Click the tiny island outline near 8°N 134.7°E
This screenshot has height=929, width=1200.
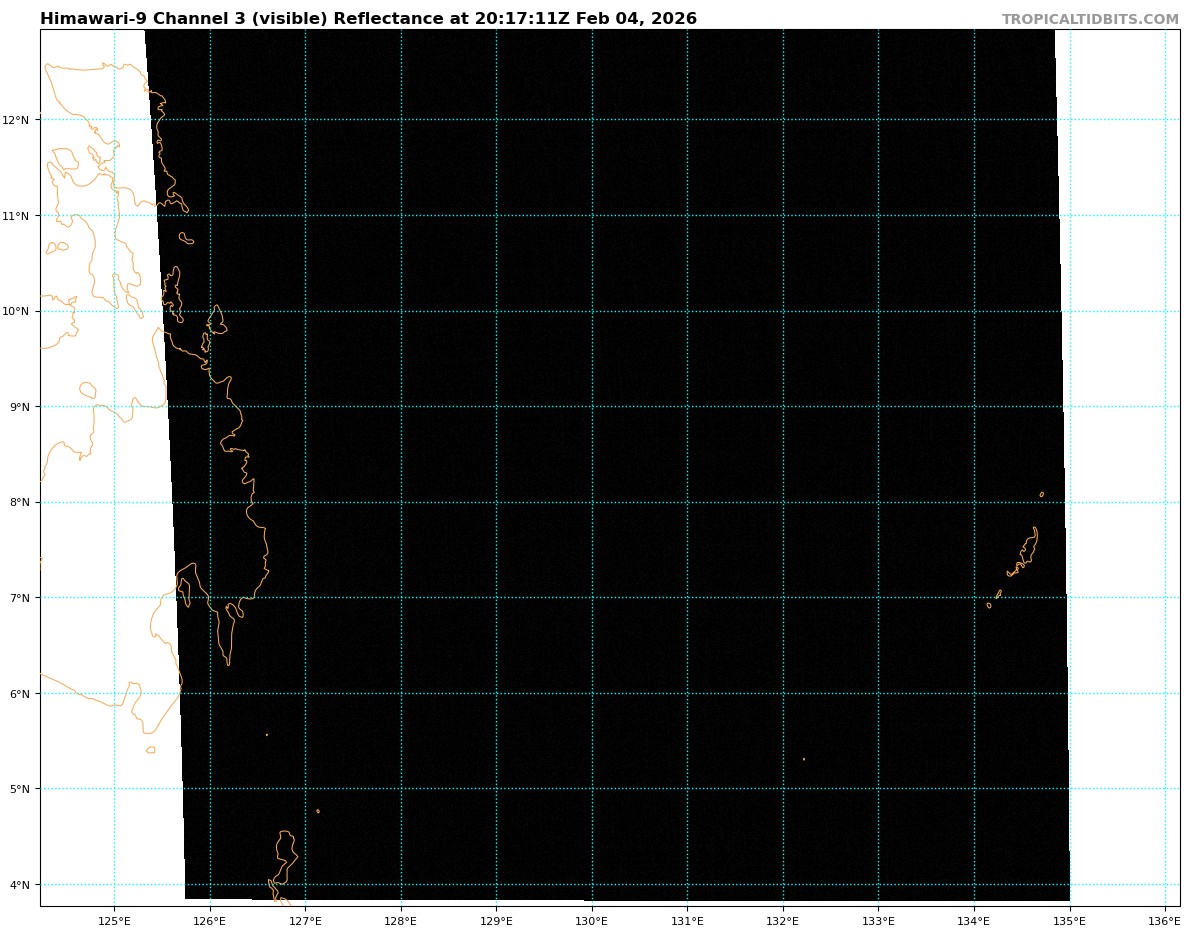point(1041,494)
